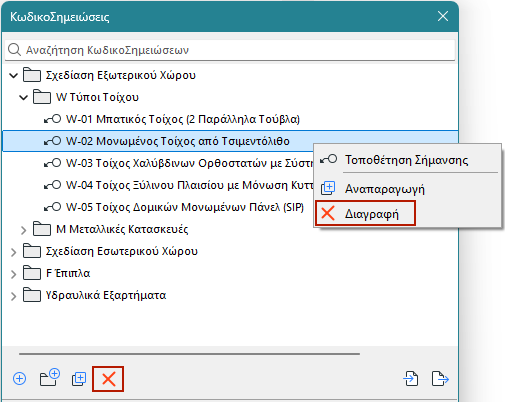Image resolution: width=505 pixels, height=402 pixels.
Task: Click the New Keynote plus icon
Action: [20, 379]
